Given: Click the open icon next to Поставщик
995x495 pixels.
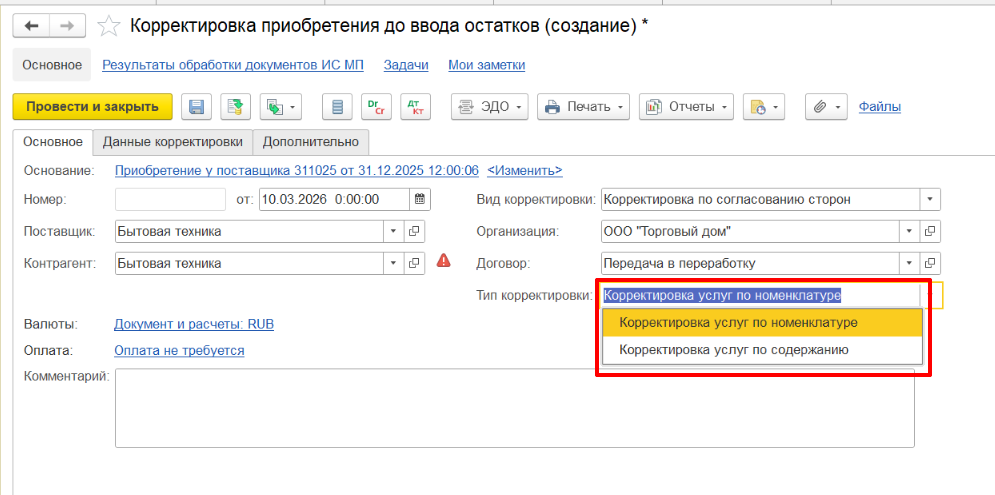Looking at the screenshot, I should point(415,232).
